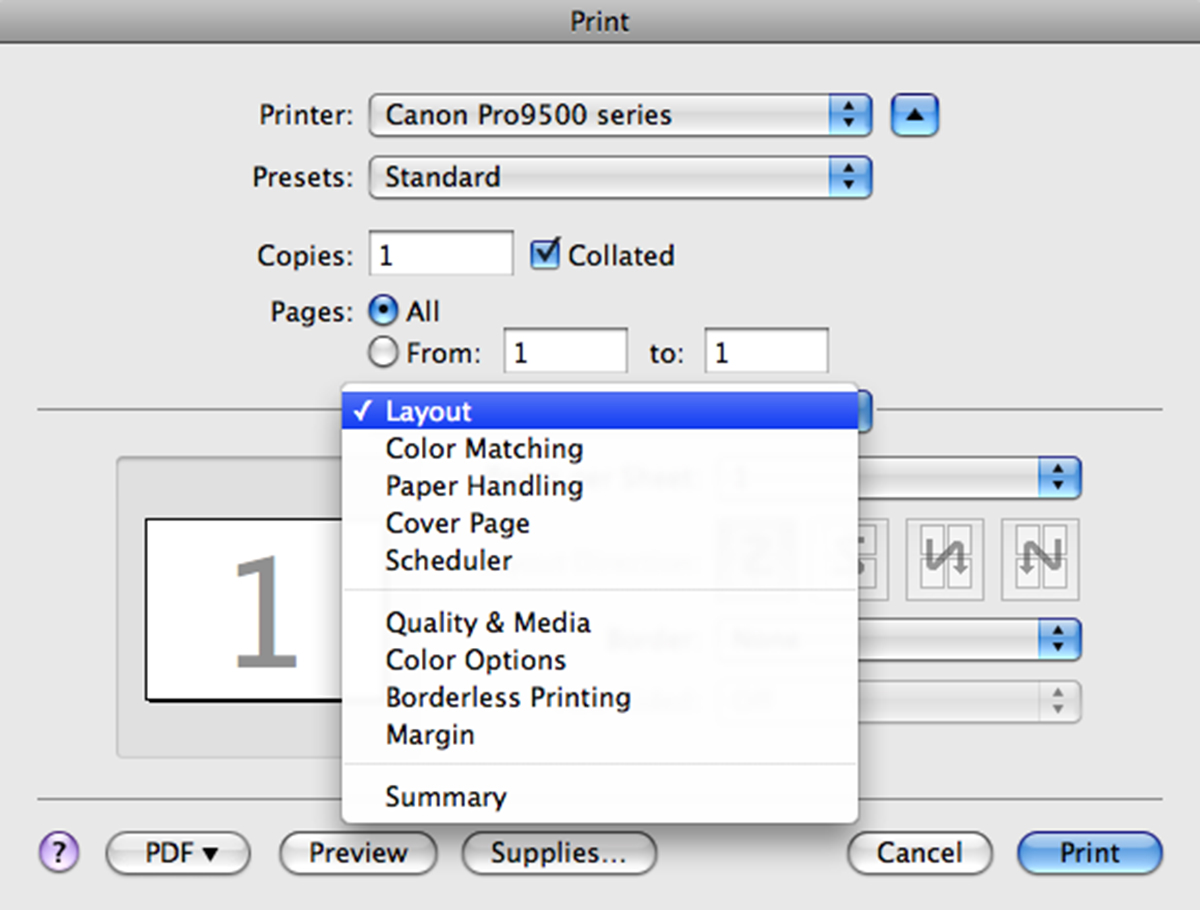1200x910 pixels.
Task: Collapse dialog with blue triangle button
Action: point(914,116)
